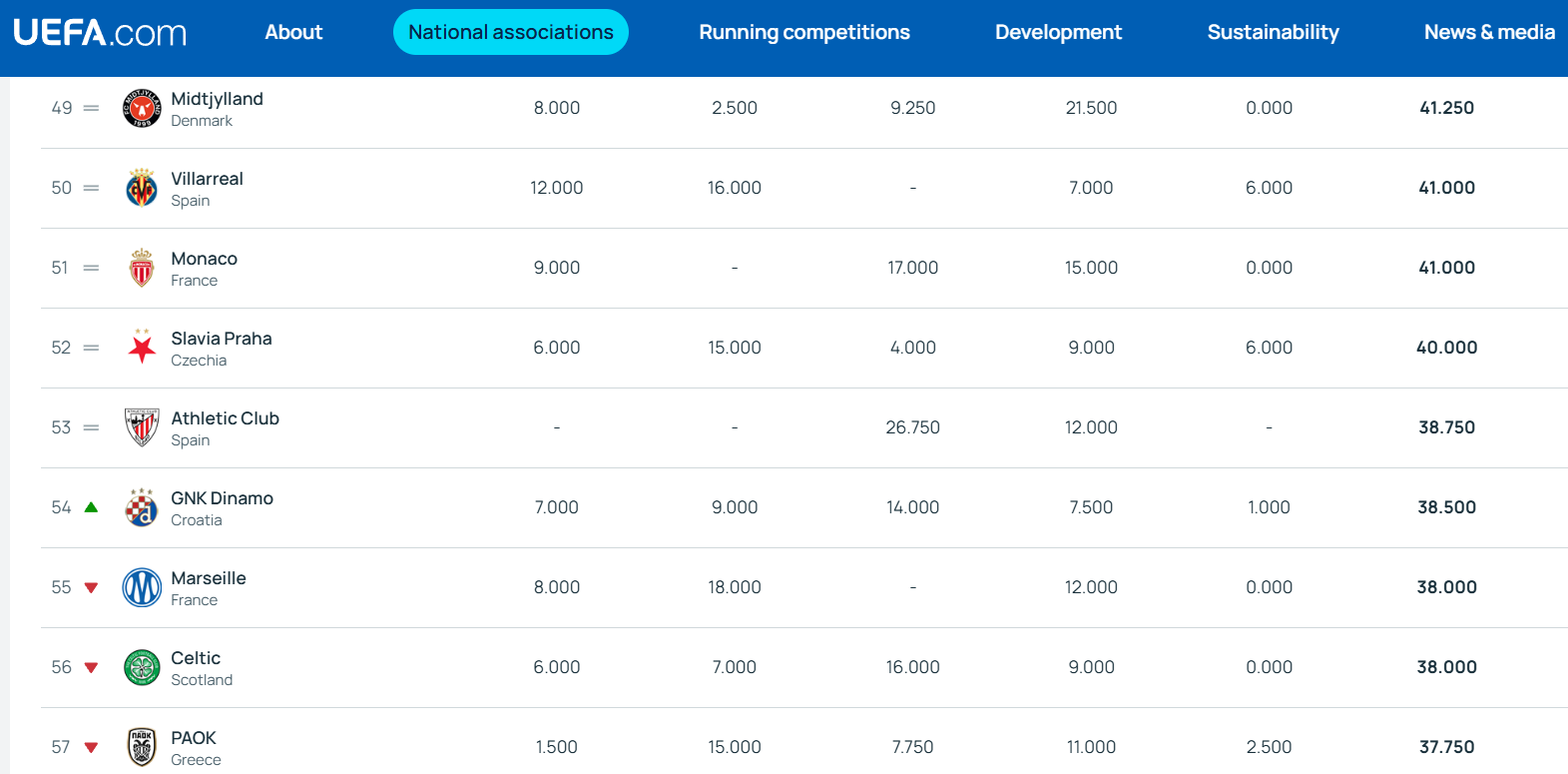
Task: Click PAOK's total of 37.750
Action: point(1446,747)
